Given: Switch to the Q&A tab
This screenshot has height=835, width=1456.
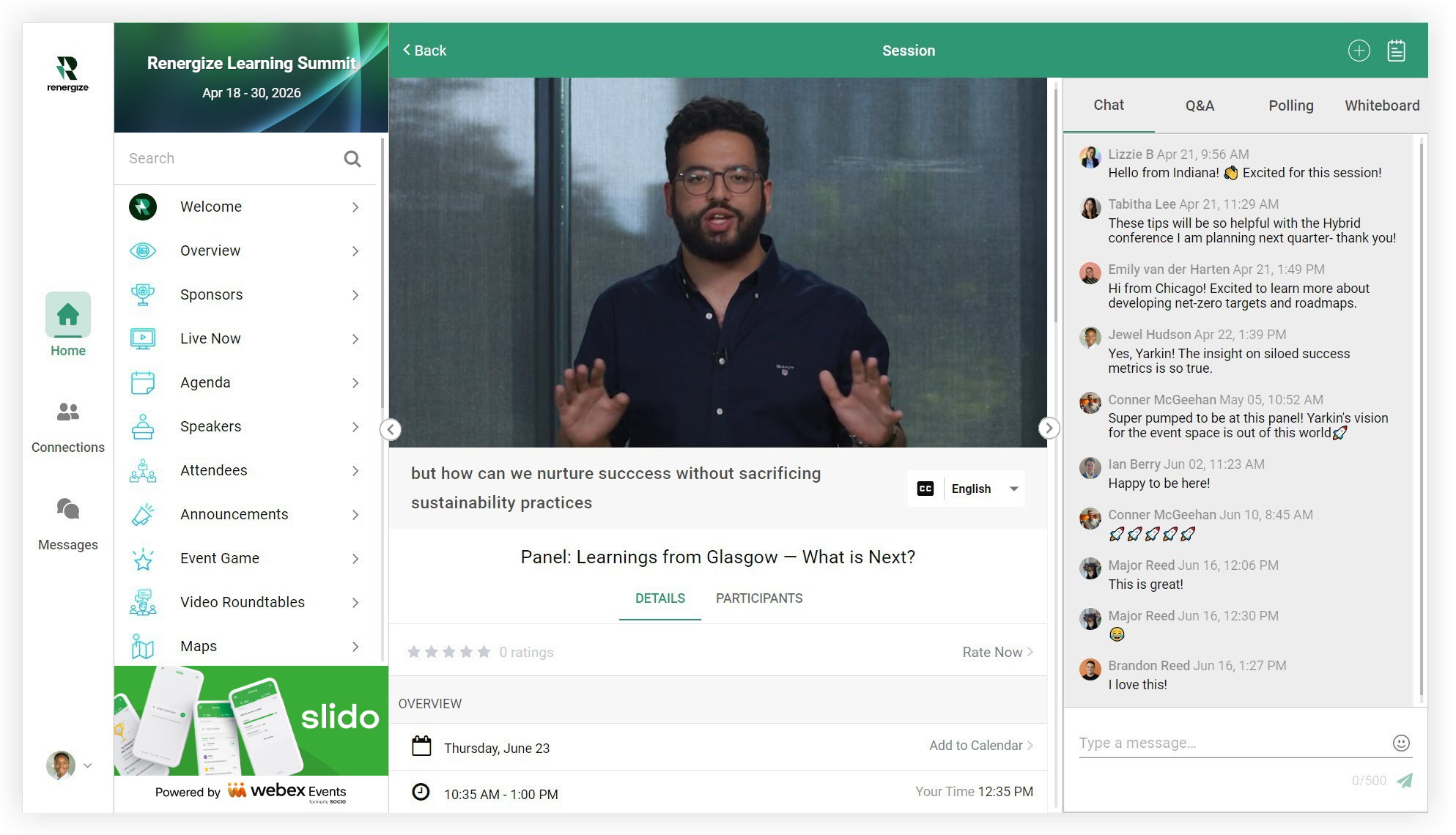Looking at the screenshot, I should [1200, 105].
